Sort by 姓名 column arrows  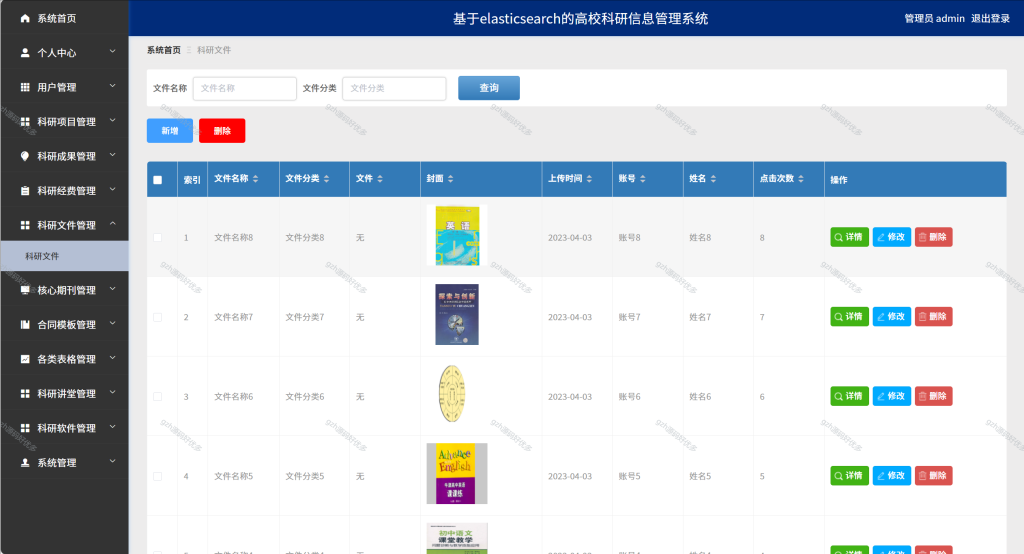pyautogui.click(x=713, y=178)
